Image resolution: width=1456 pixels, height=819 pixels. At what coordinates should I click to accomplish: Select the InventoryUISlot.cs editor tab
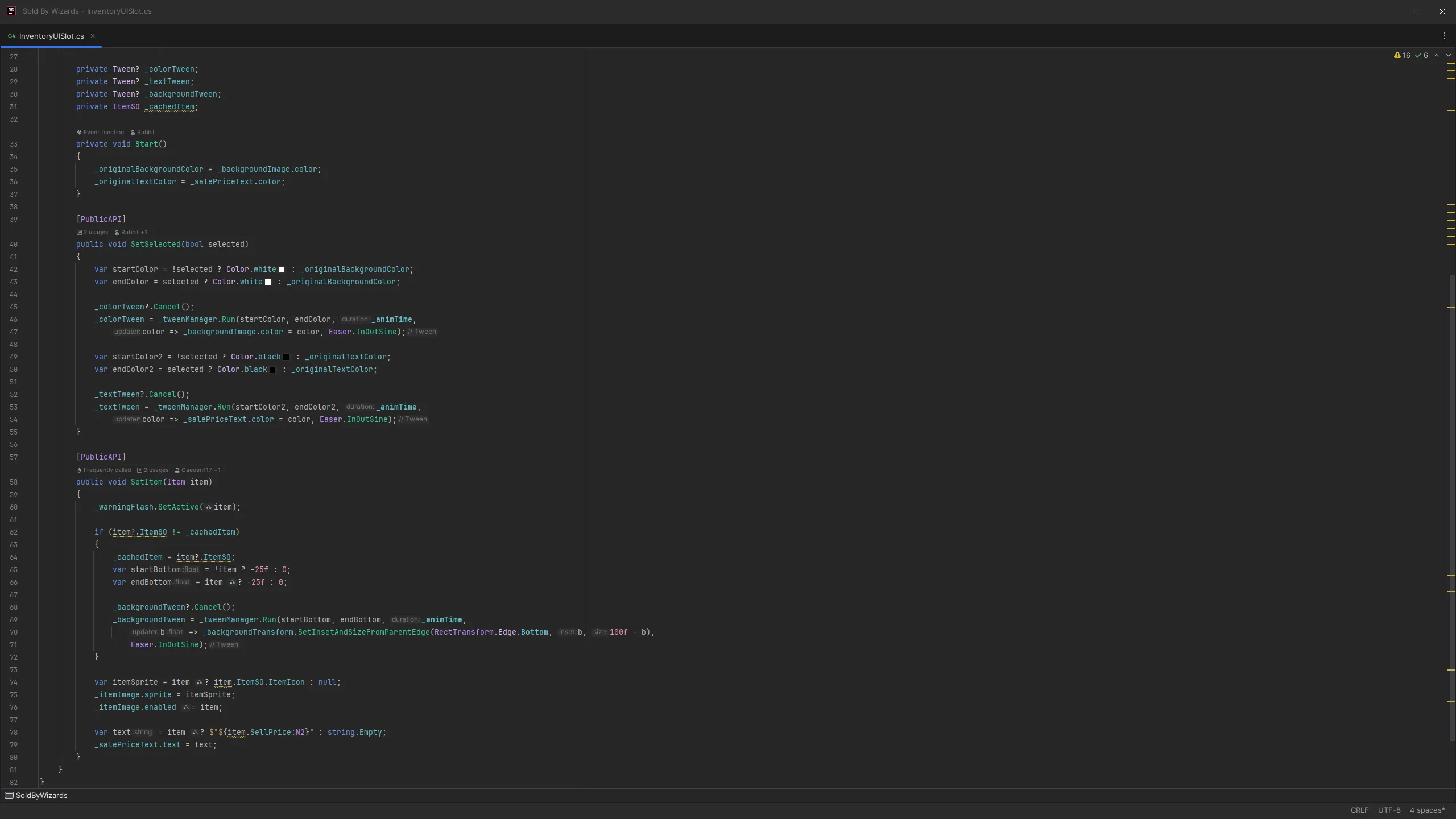click(51, 36)
